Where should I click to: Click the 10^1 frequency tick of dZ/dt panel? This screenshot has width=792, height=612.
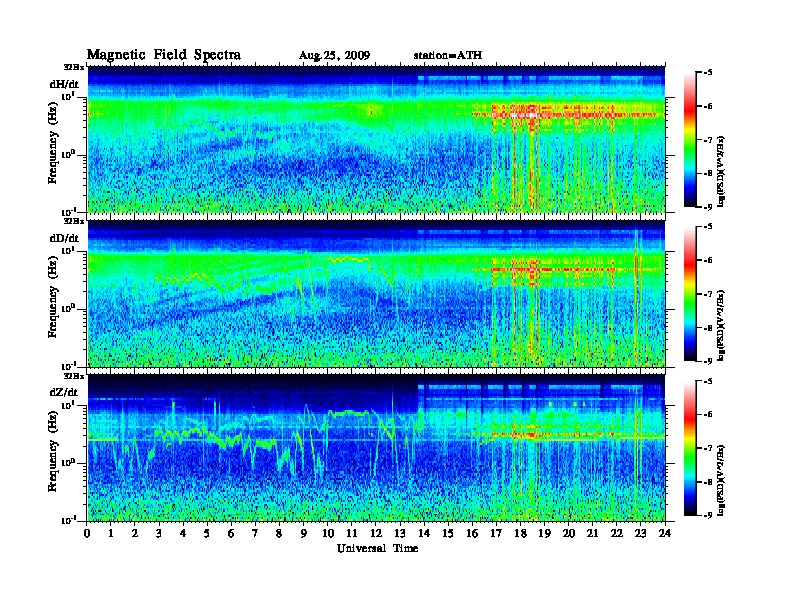tap(68, 405)
